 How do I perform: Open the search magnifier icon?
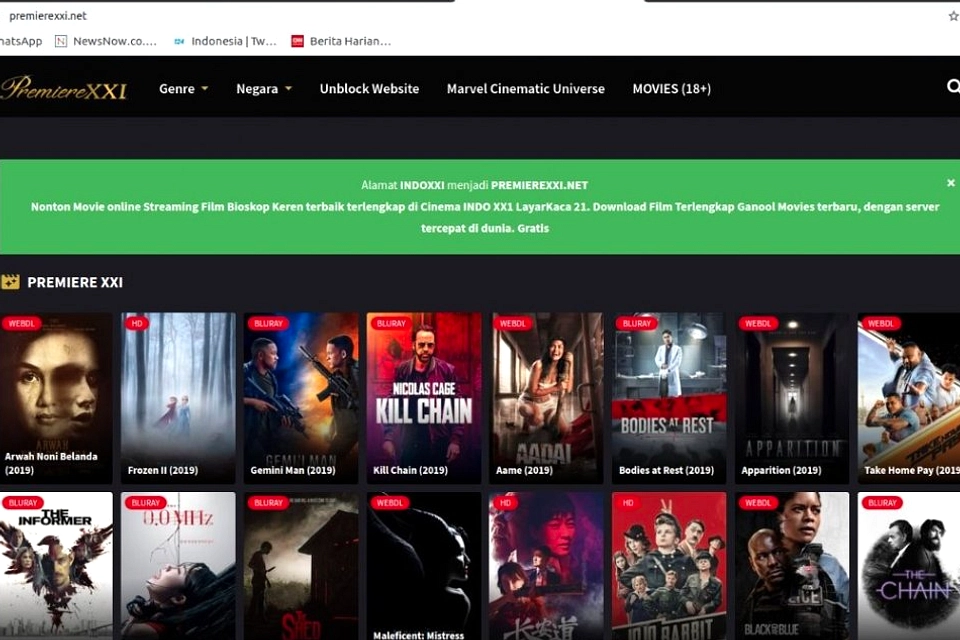[x=953, y=87]
